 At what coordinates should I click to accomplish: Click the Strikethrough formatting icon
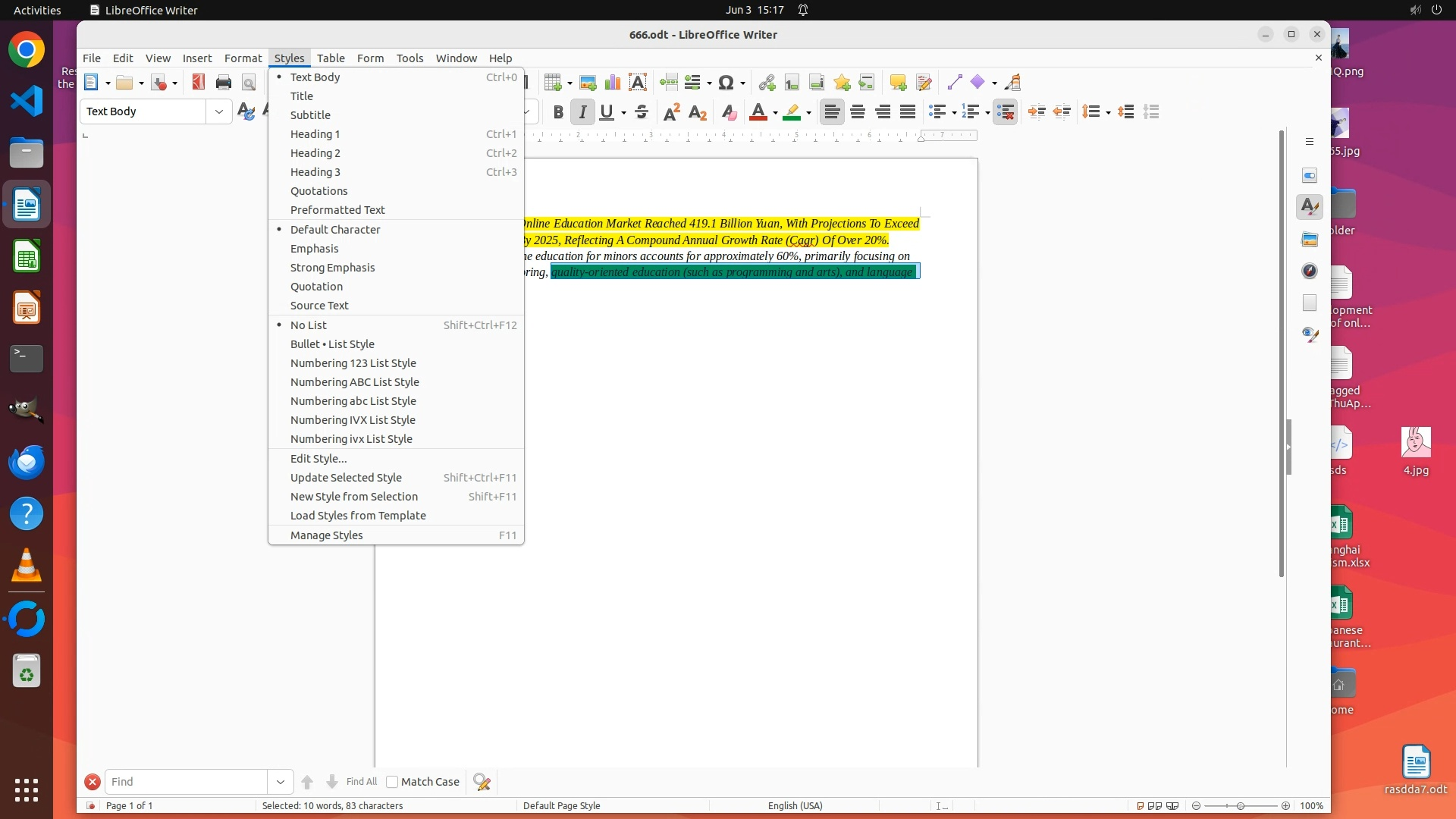[641, 112]
